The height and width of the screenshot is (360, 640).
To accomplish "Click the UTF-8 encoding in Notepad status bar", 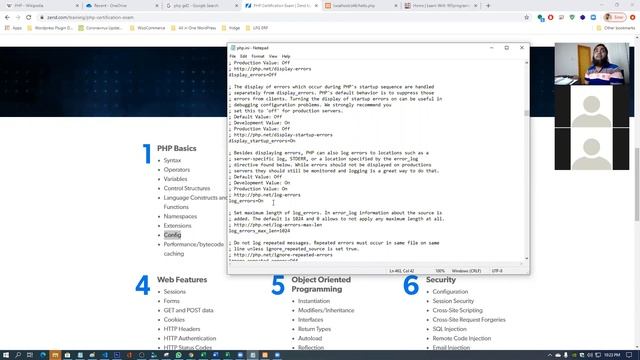I will [x=497, y=271].
